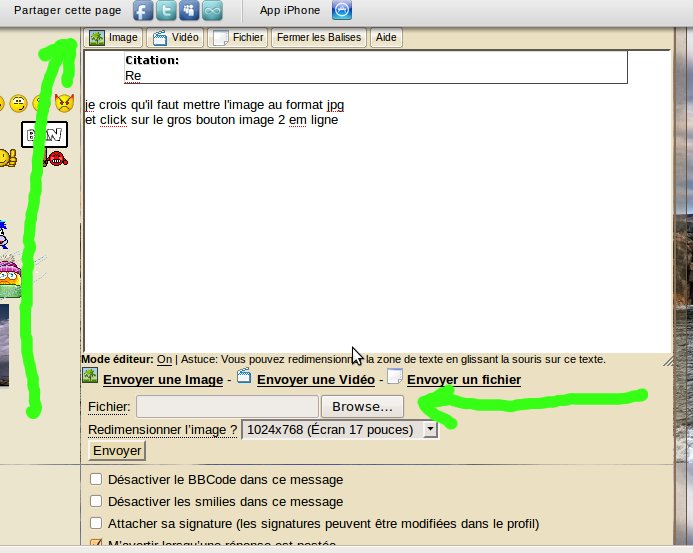Click the Envoyer une Image link
Screen dimensions: 693x553
pos(162,380)
